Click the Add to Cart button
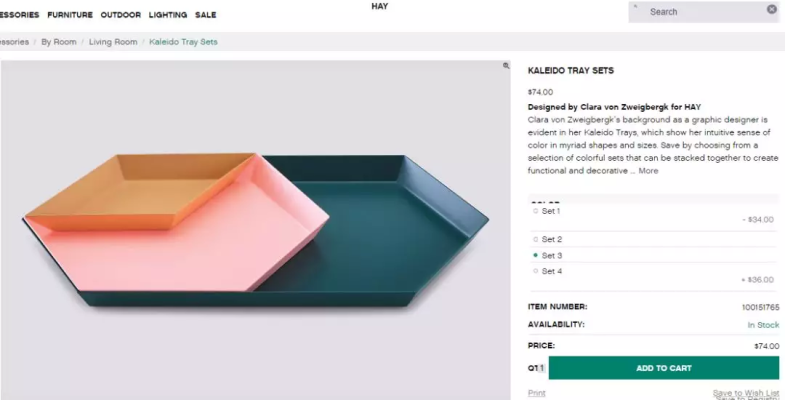This screenshot has height=400, width=785. coord(663,368)
